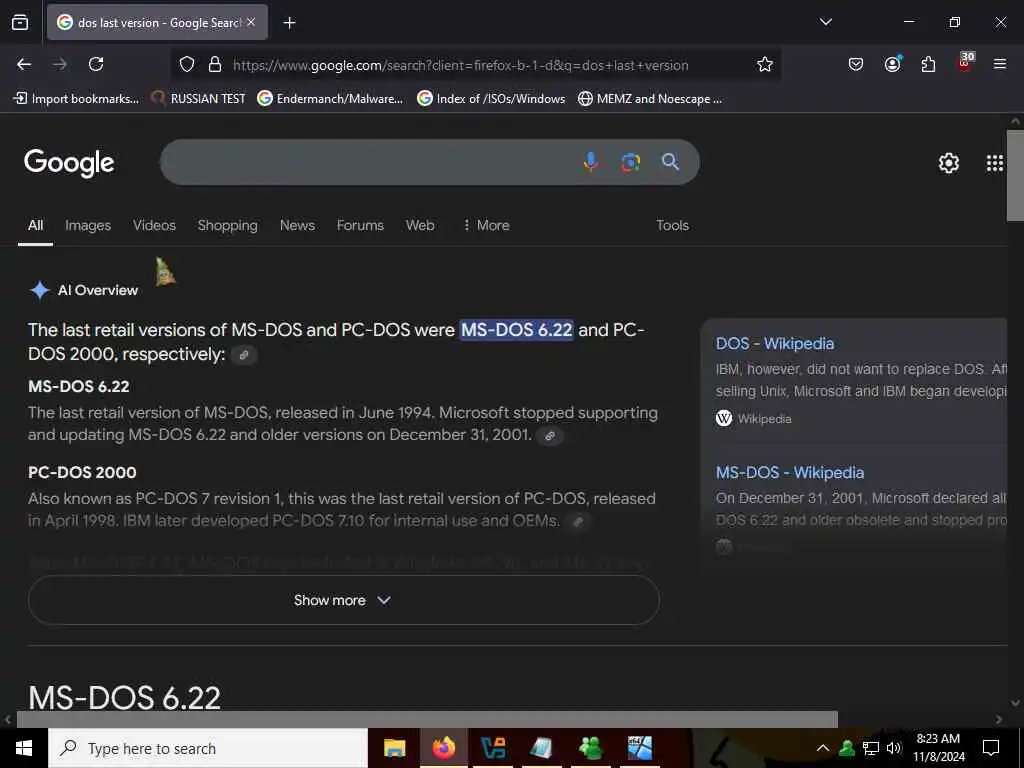Open the Google apps grid
1024x768 pixels.
(995, 163)
